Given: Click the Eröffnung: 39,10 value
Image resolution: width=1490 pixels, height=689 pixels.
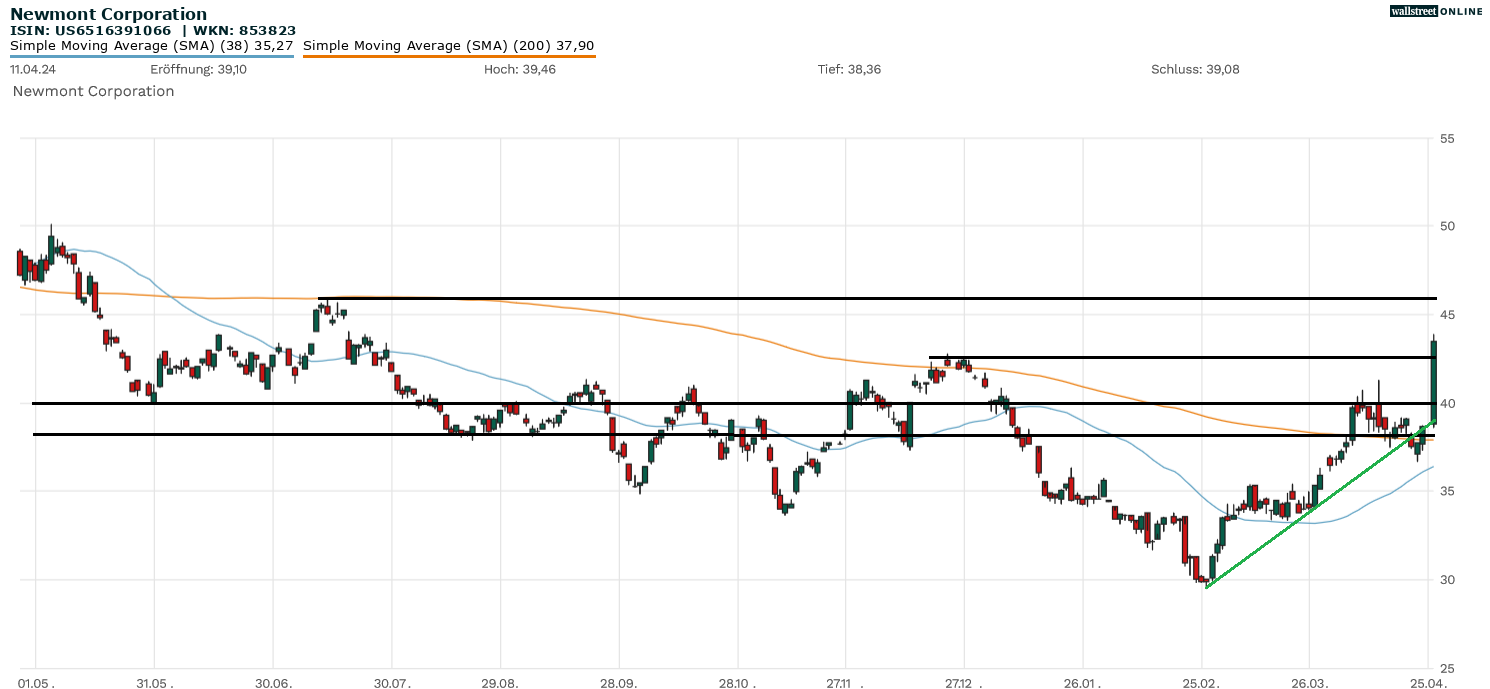Looking at the screenshot, I should click(198, 69).
